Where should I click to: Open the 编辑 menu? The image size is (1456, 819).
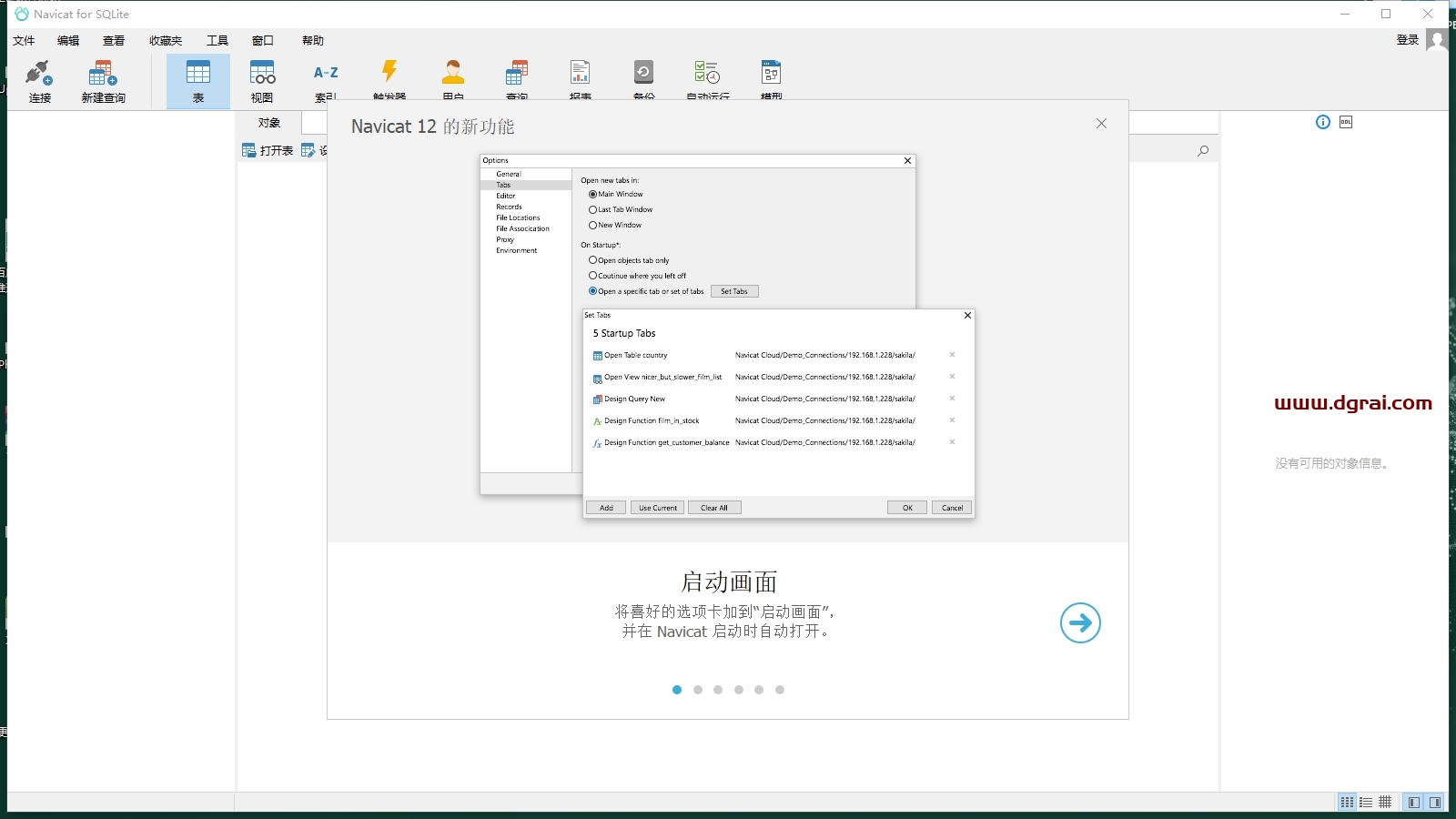[x=68, y=40]
